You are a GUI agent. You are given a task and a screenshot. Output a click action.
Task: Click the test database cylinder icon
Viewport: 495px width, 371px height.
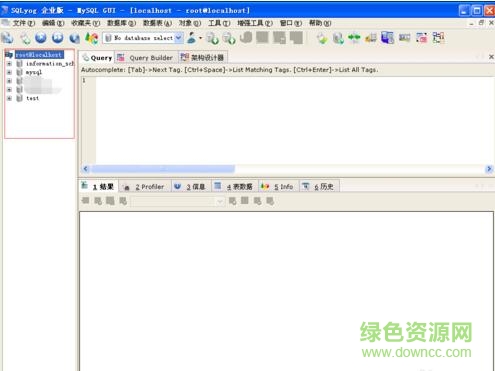point(20,98)
